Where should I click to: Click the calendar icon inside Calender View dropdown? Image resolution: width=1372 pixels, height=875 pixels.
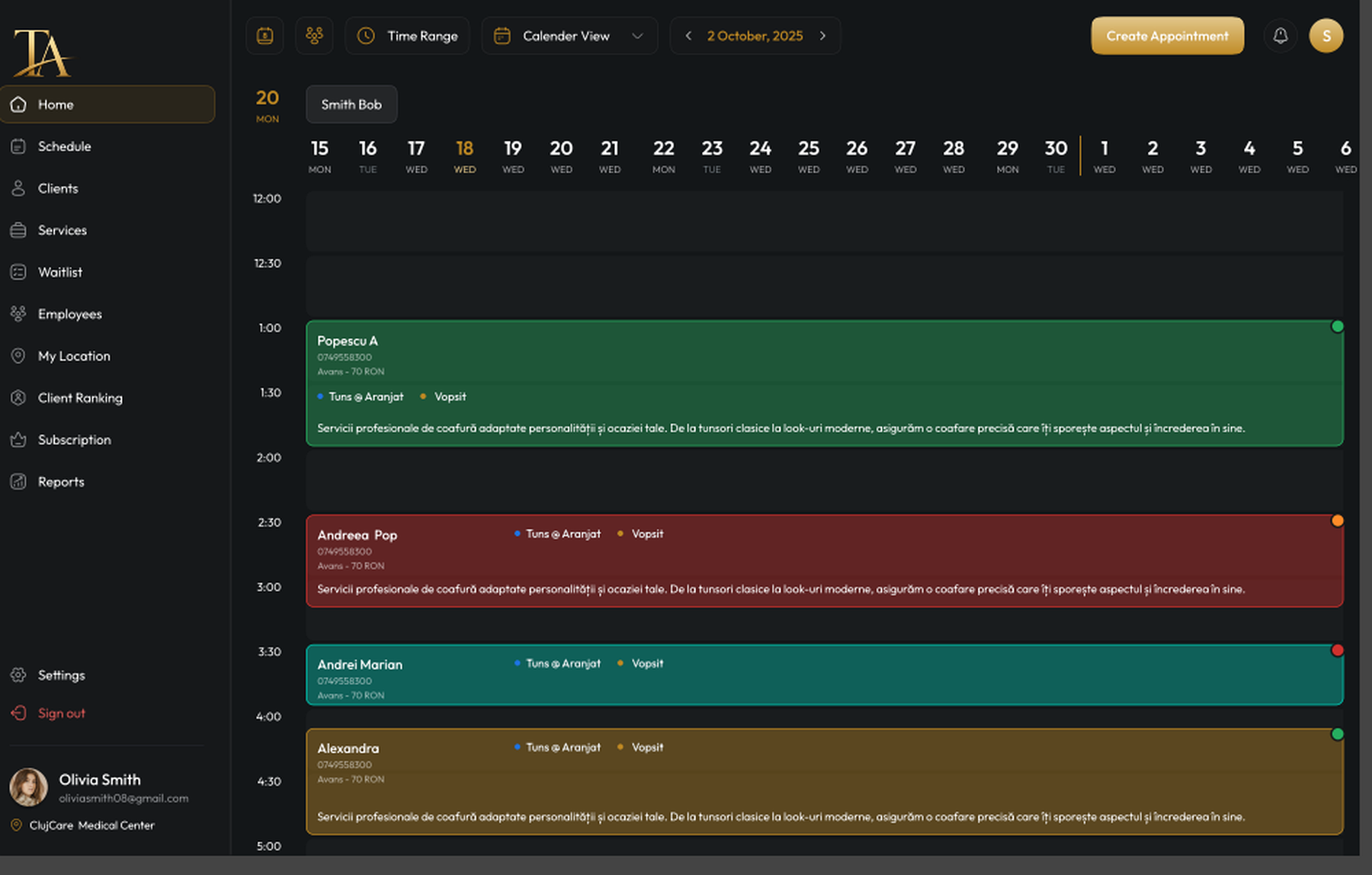pyautogui.click(x=502, y=36)
